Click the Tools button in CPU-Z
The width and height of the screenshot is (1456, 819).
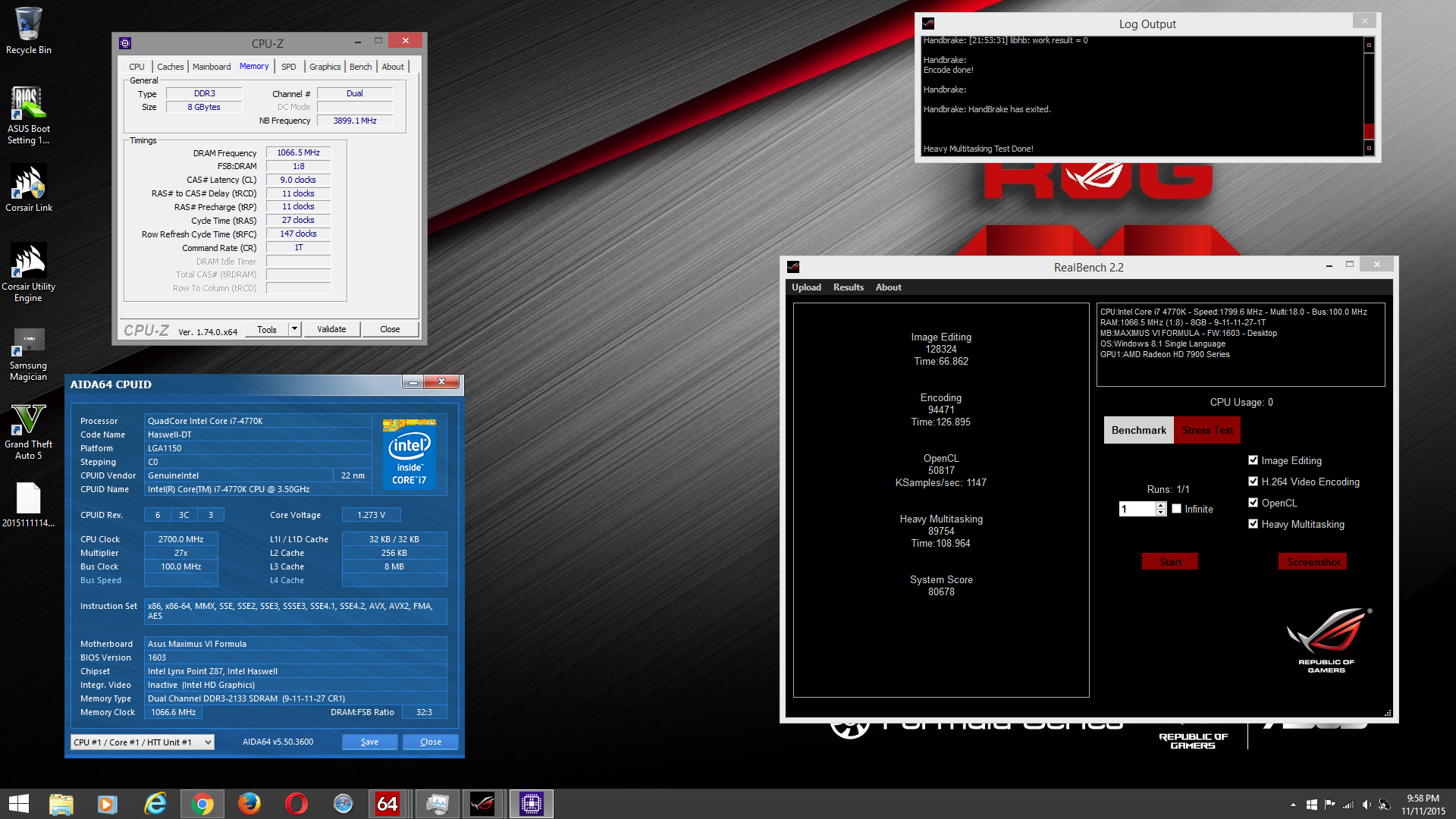click(x=267, y=329)
